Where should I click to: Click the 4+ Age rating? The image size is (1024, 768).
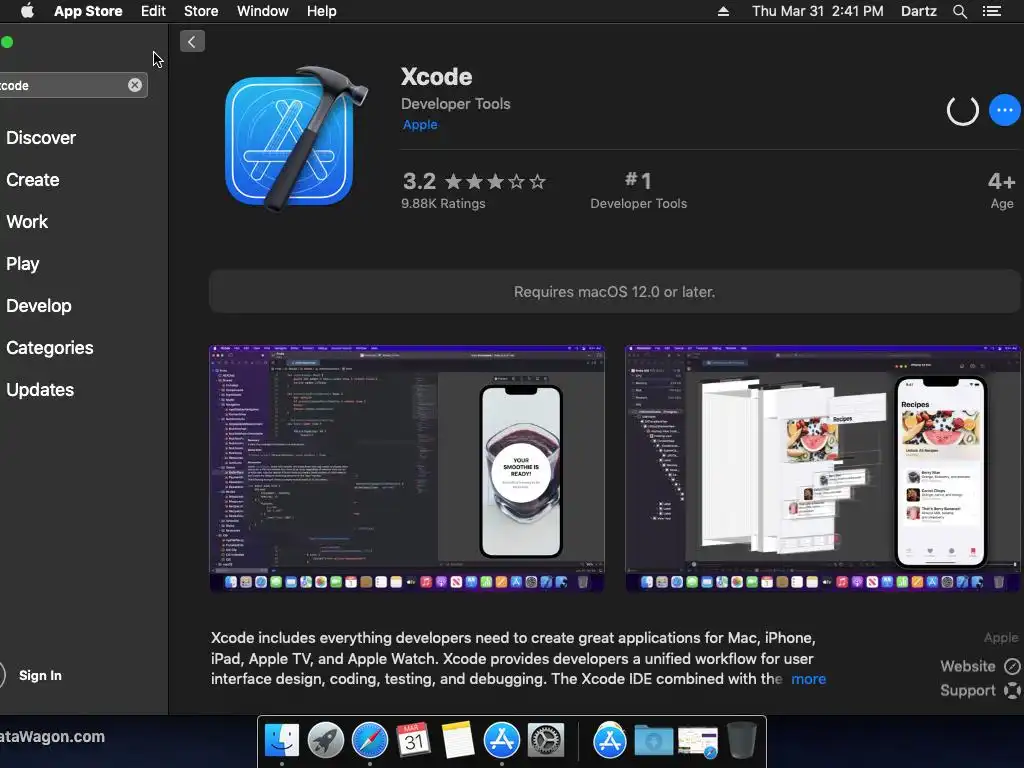(x=1001, y=190)
